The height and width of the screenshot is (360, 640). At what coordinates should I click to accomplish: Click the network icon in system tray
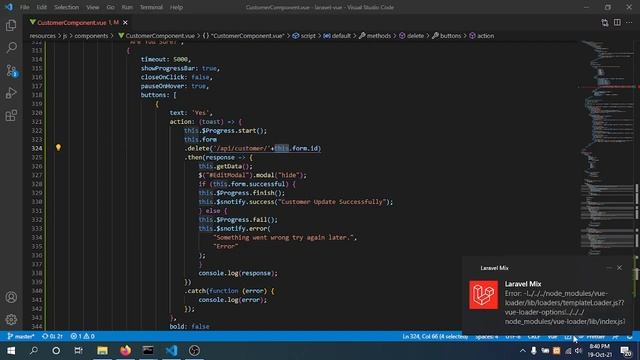tap(568, 351)
